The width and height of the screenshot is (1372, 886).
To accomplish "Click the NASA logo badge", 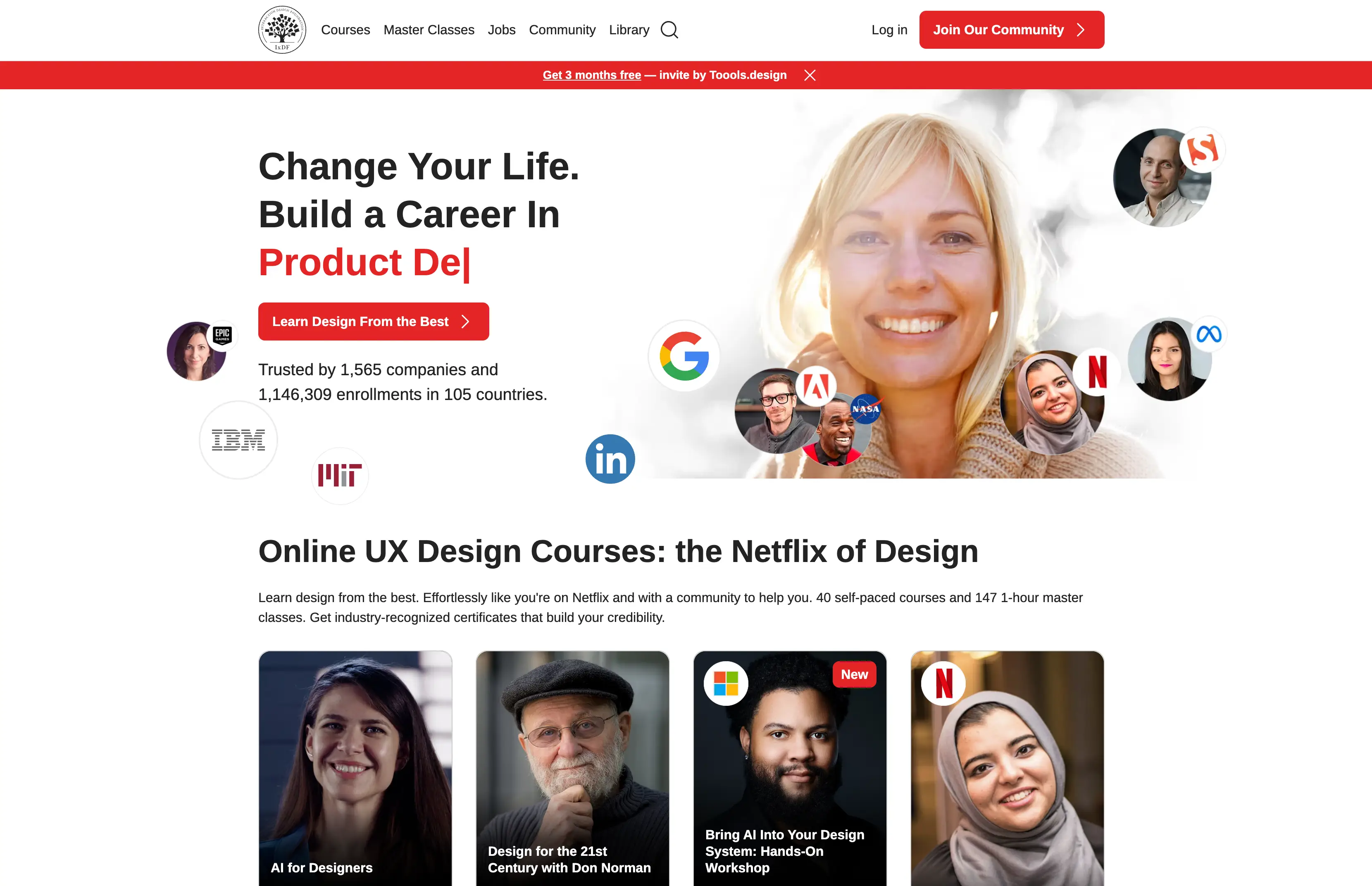I will [865, 409].
